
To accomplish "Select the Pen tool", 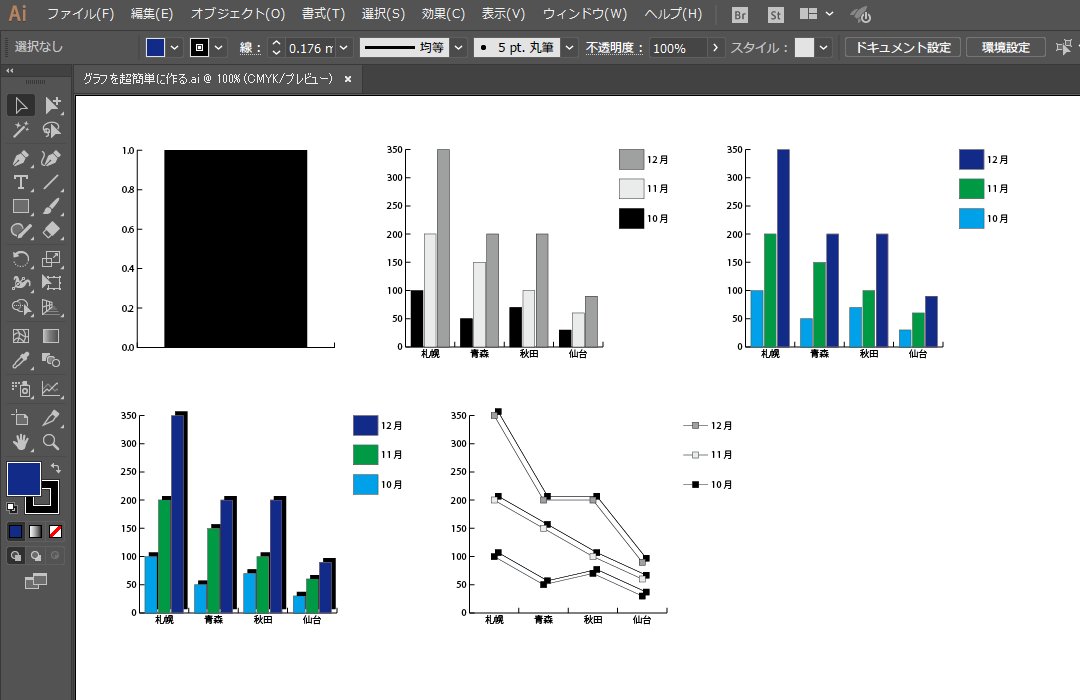I will (x=21, y=158).
